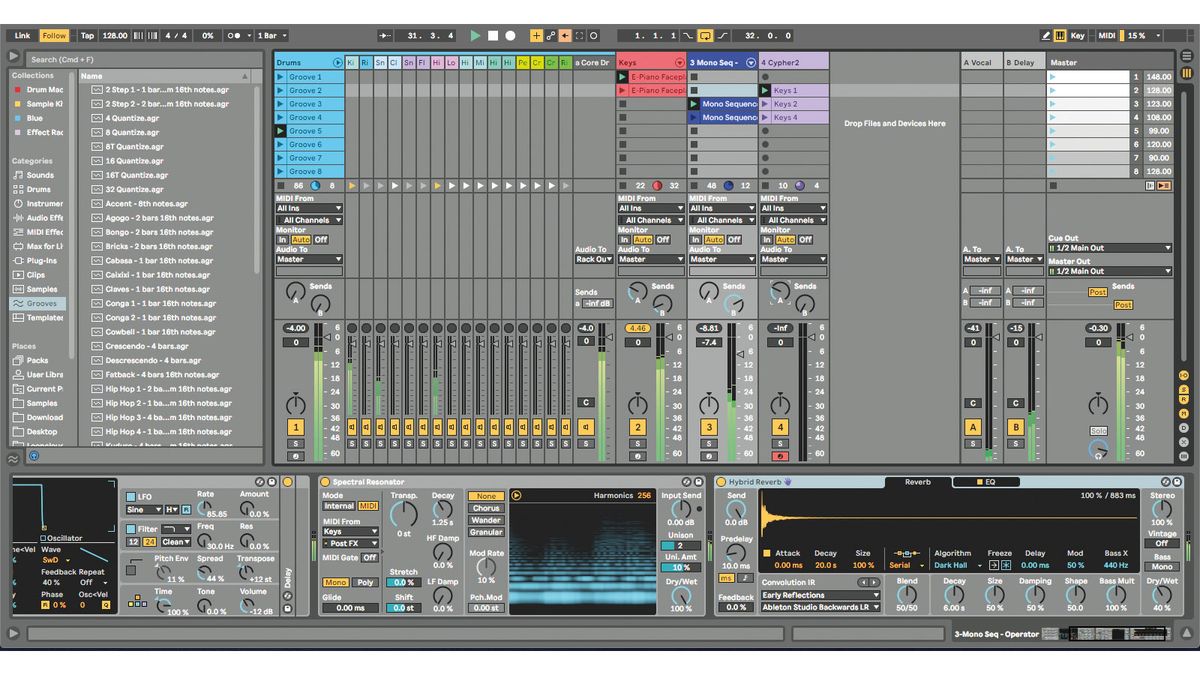
Task: Click the Spectral Resonator device activator circle
Action: pyautogui.click(x=326, y=481)
